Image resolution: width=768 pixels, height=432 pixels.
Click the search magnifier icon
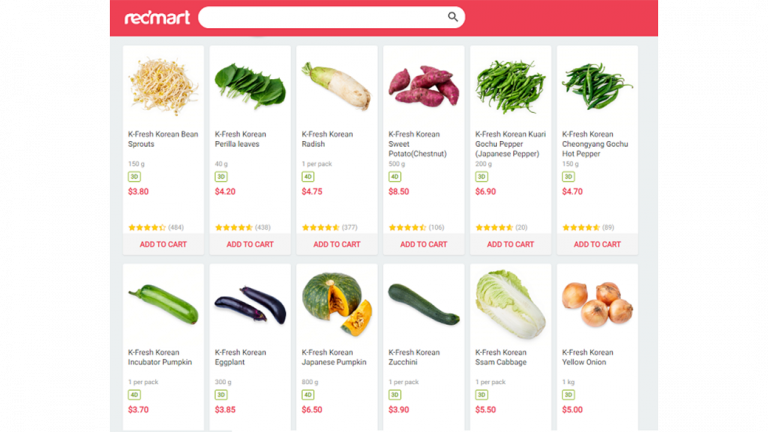click(453, 17)
